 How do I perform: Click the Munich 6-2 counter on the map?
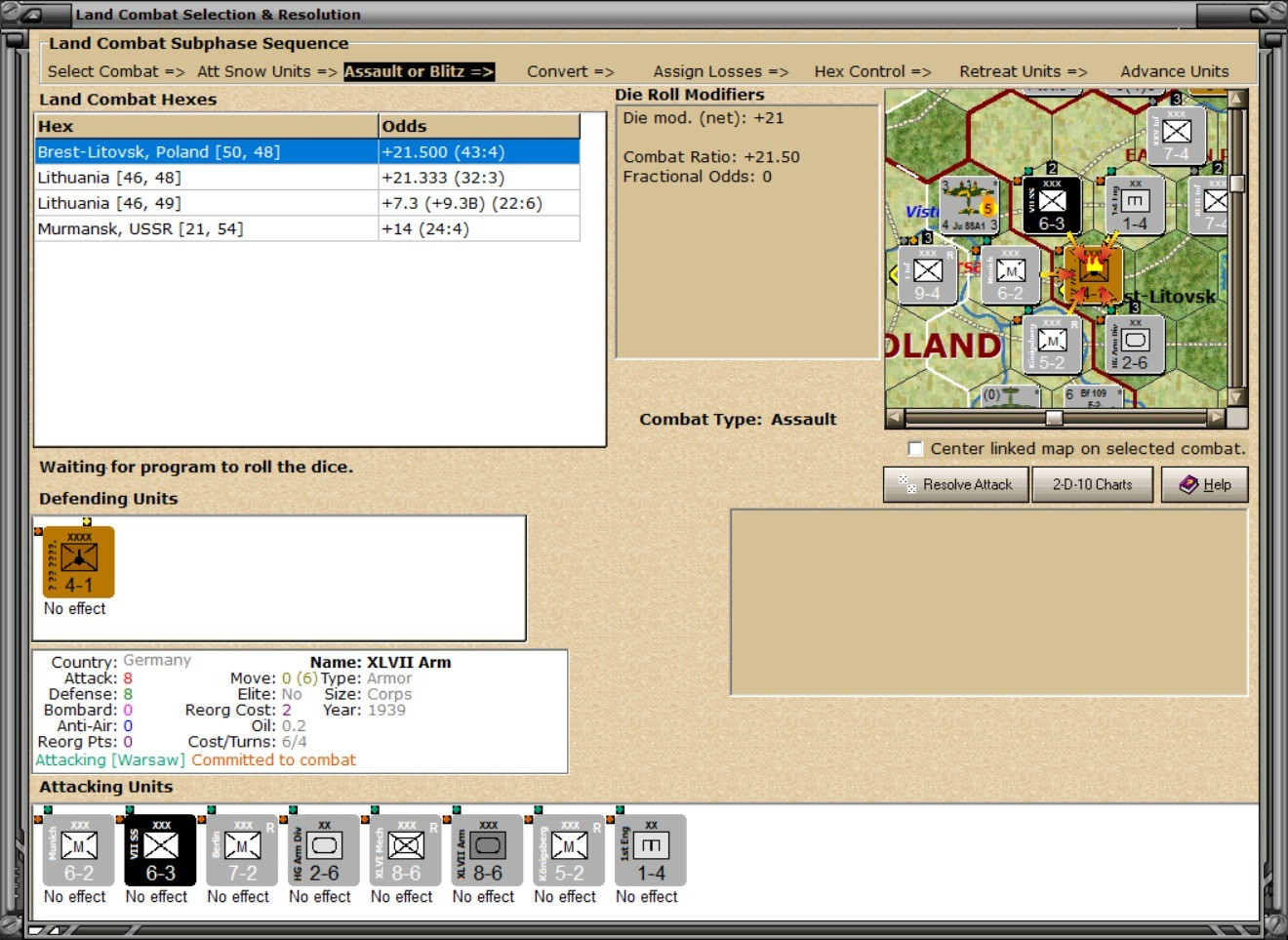1010,276
